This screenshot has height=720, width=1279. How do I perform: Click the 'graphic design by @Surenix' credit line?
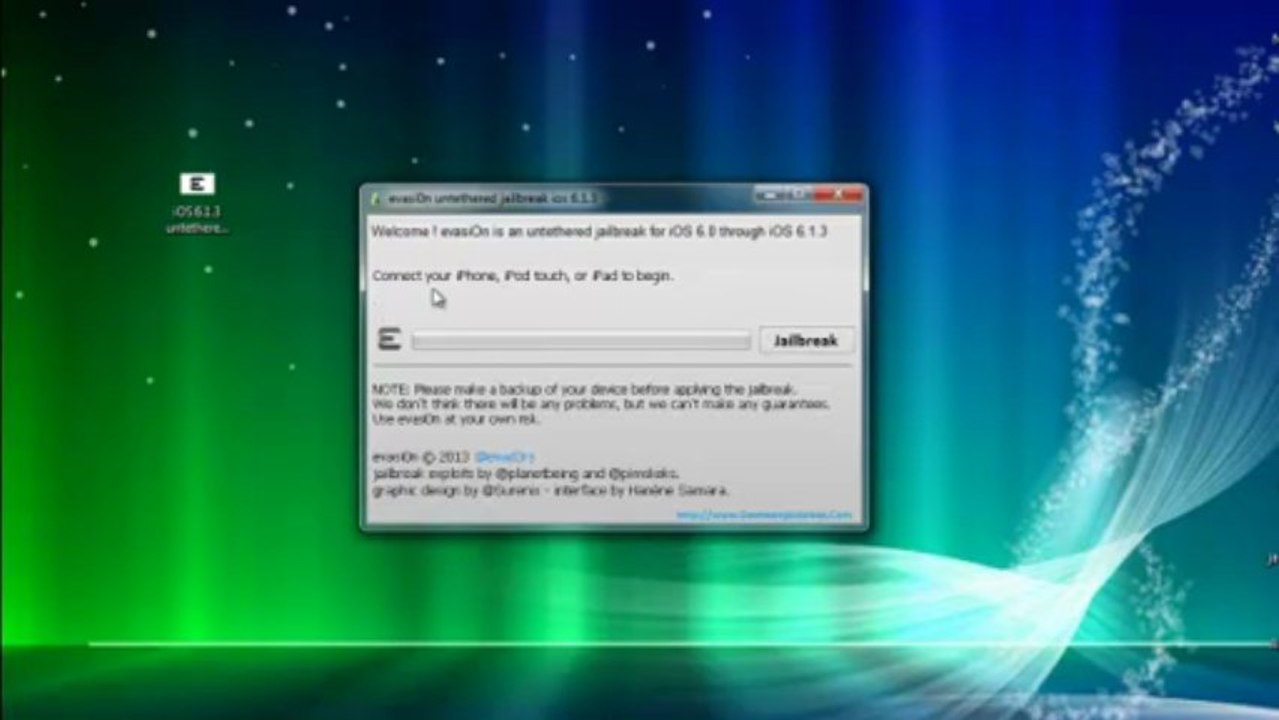[x=550, y=490]
